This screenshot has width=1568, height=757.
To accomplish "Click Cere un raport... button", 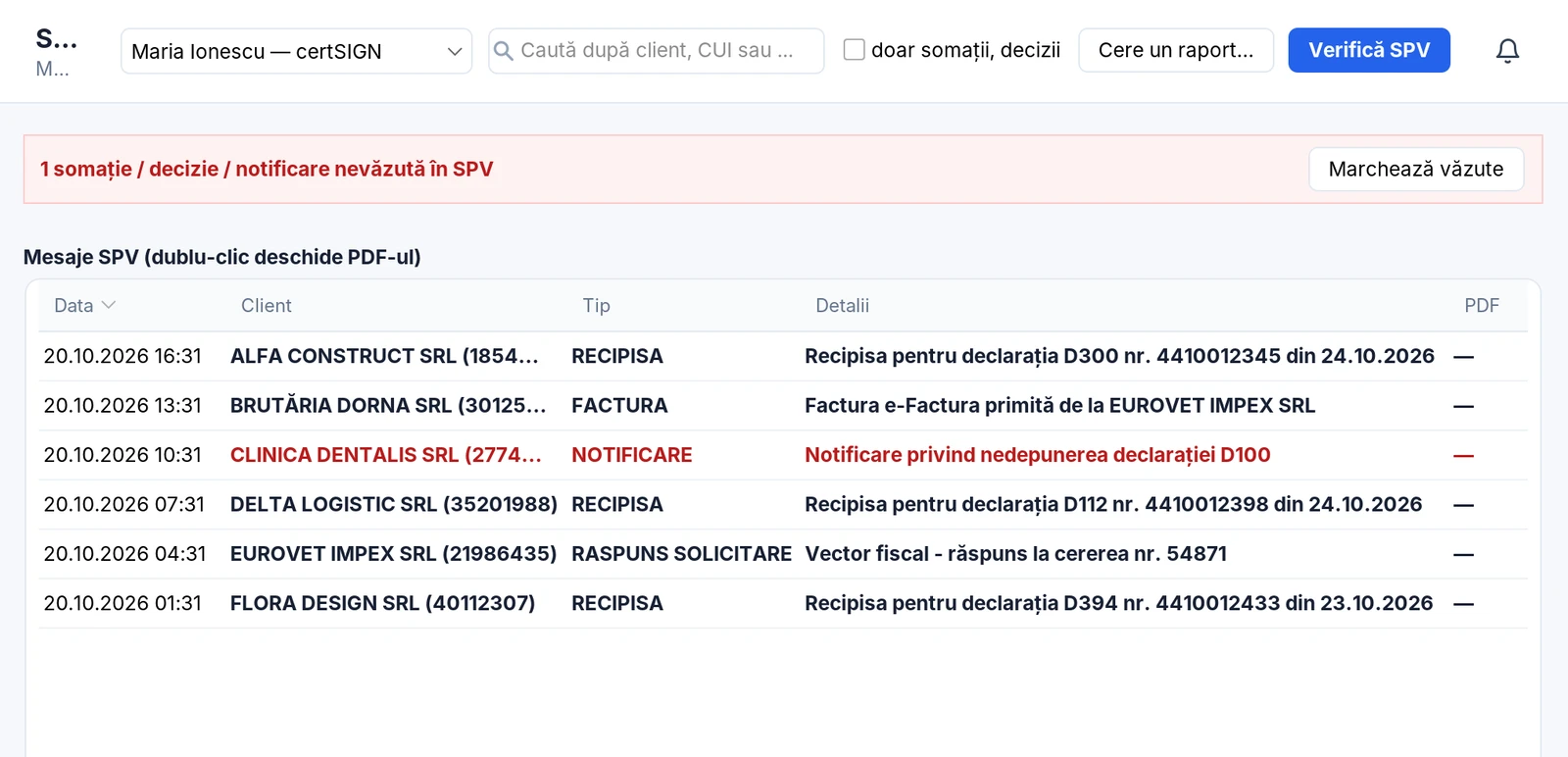I will click(x=1176, y=50).
